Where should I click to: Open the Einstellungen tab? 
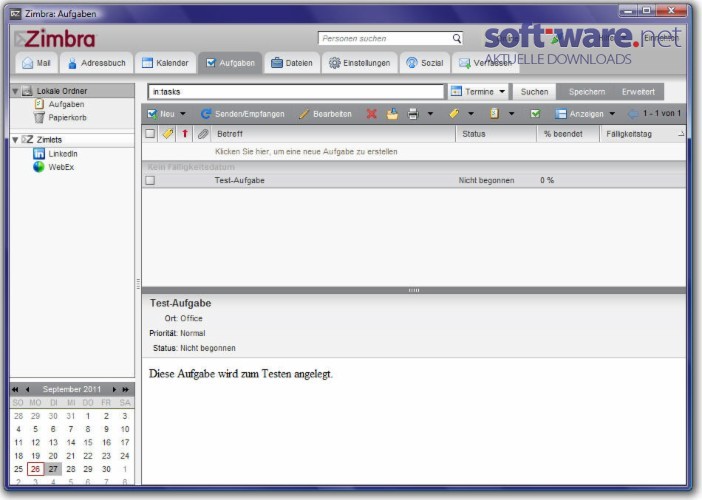click(360, 63)
